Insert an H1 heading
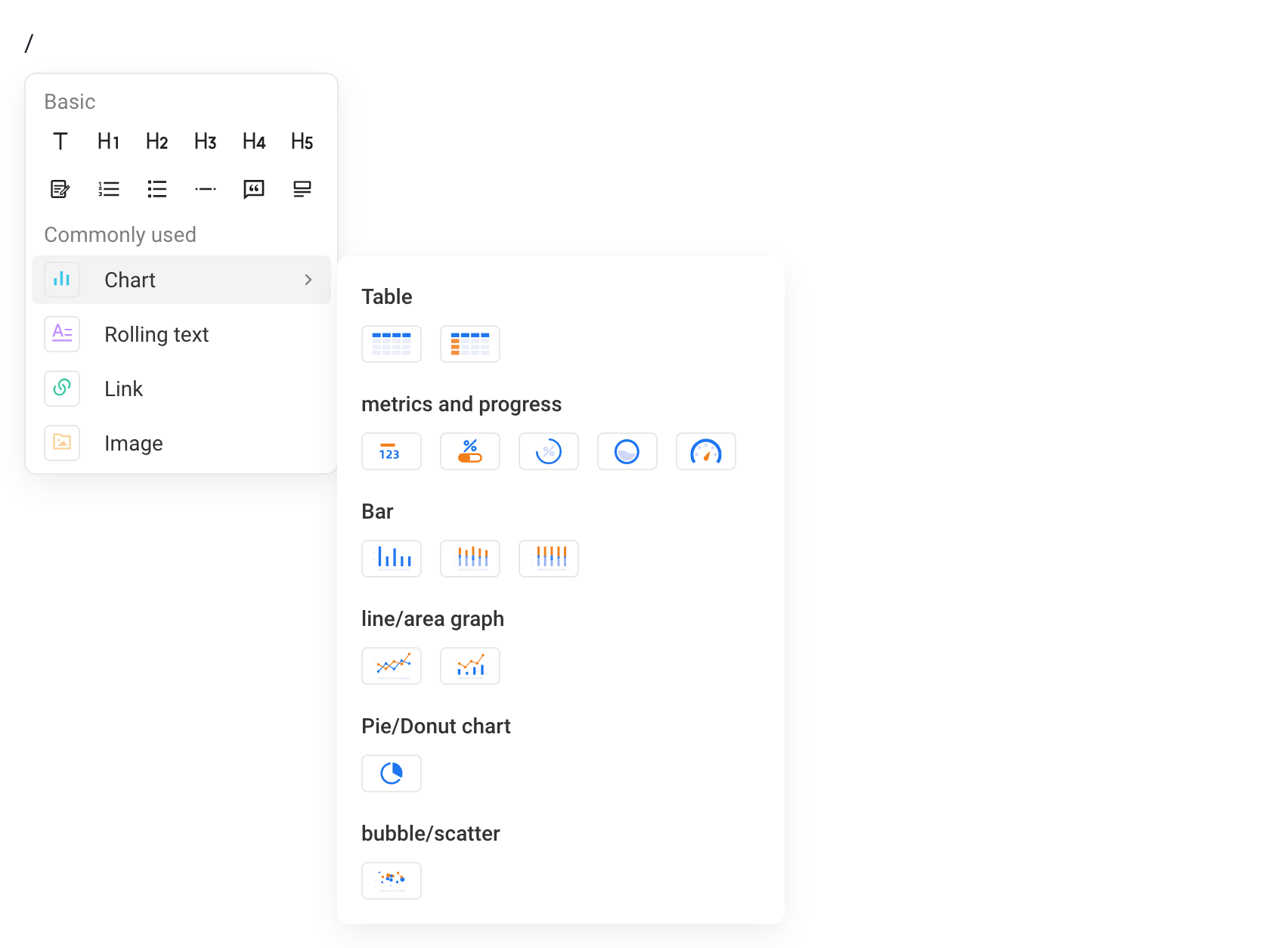This screenshot has height=948, width=1288. point(109,141)
